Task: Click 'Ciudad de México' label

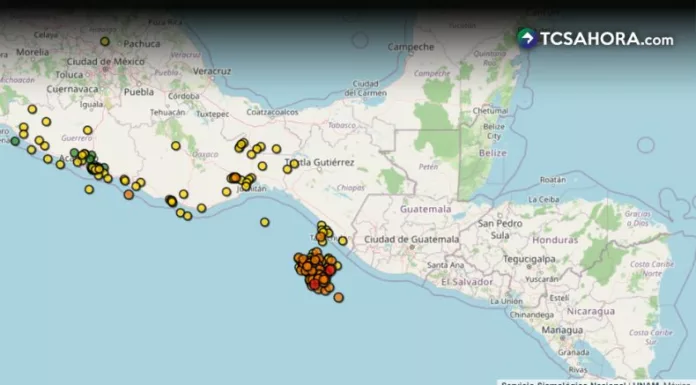Action: point(106,61)
